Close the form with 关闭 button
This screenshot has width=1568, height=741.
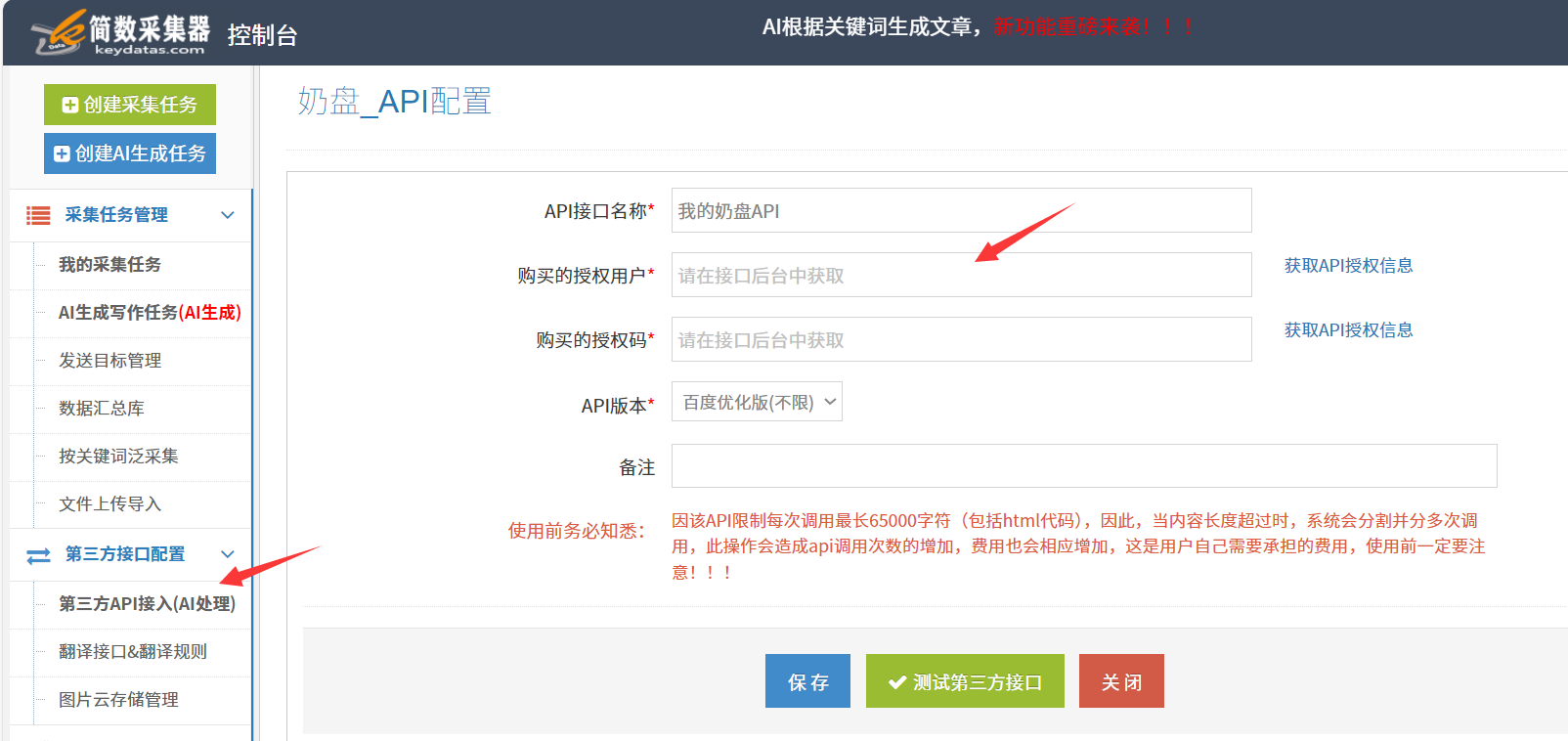pyautogui.click(x=1121, y=680)
